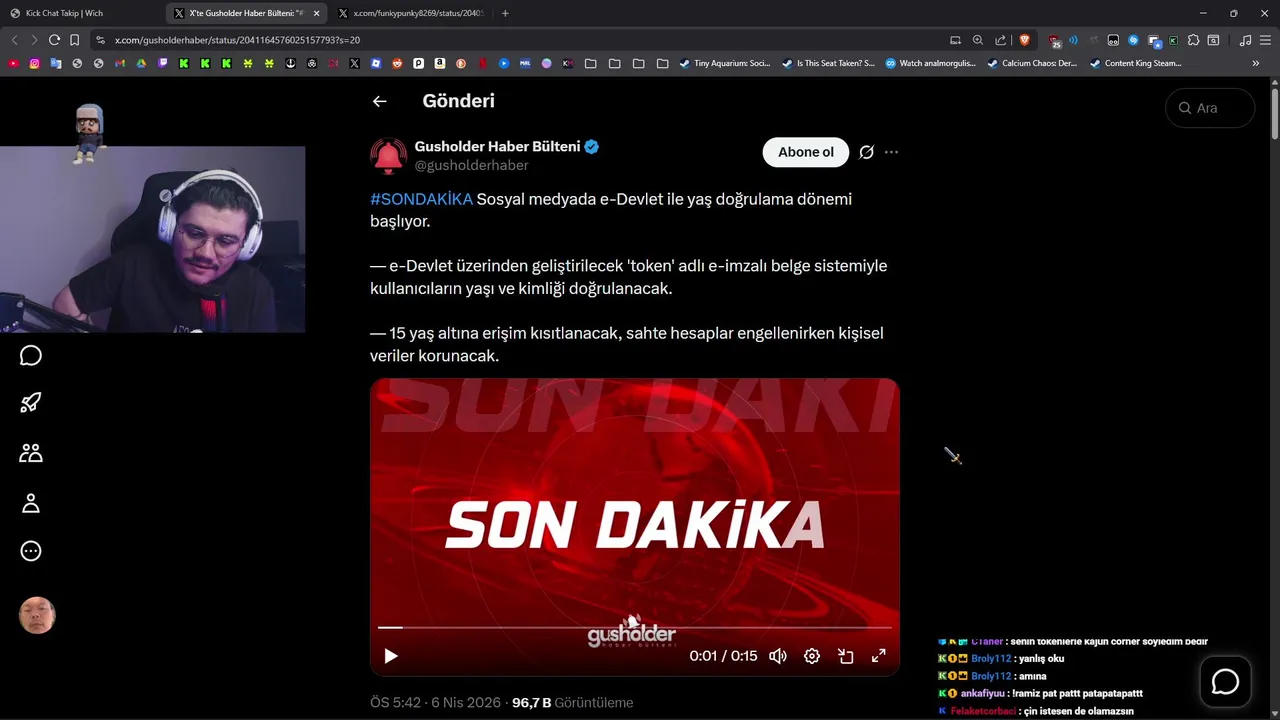
Task: Open the floating chat bubble button
Action: coord(1225,682)
